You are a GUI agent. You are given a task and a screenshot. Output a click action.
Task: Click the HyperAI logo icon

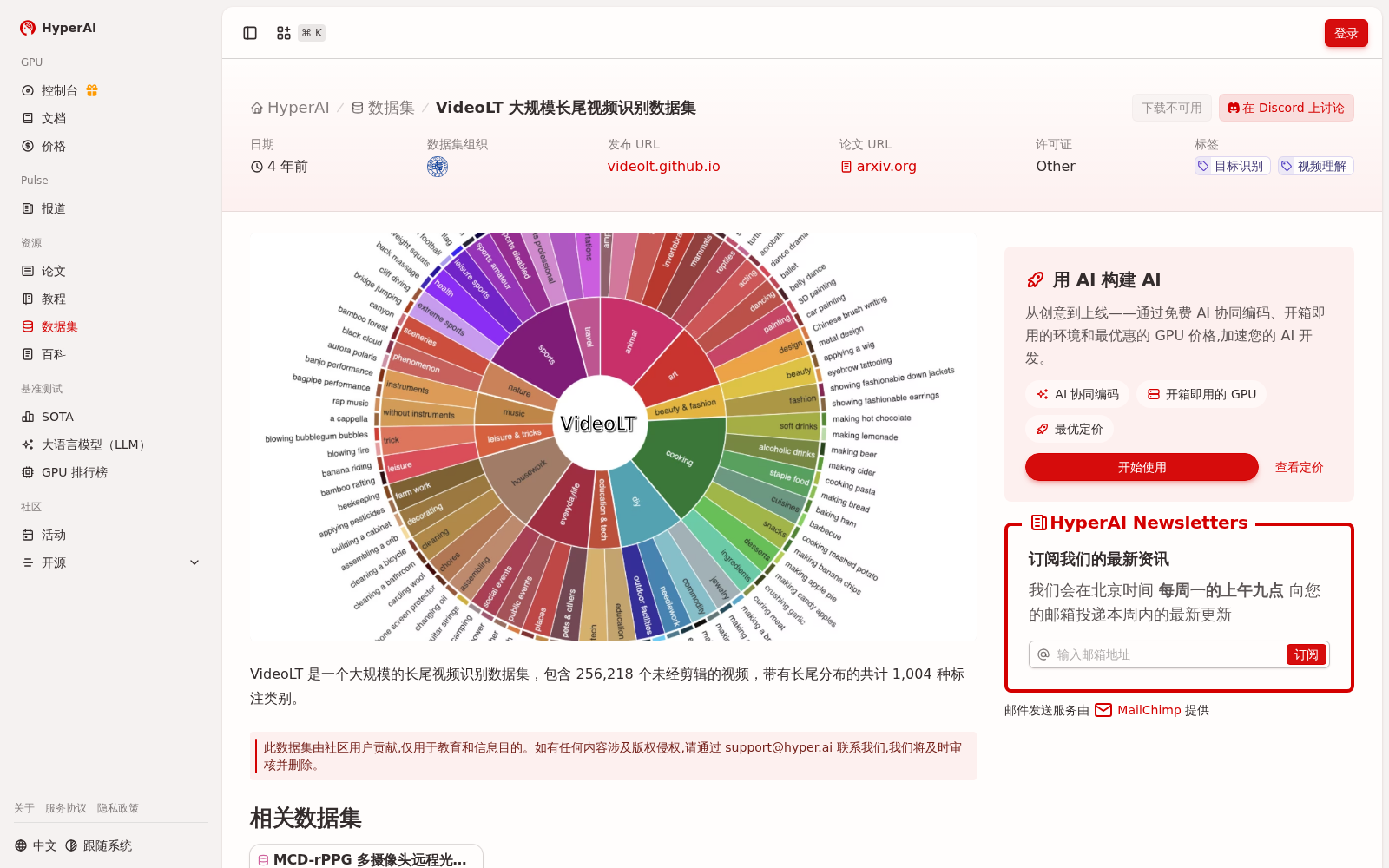point(28,28)
